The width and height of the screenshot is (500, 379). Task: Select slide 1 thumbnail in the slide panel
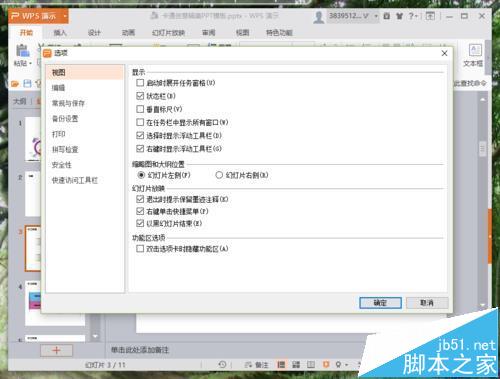[33, 139]
